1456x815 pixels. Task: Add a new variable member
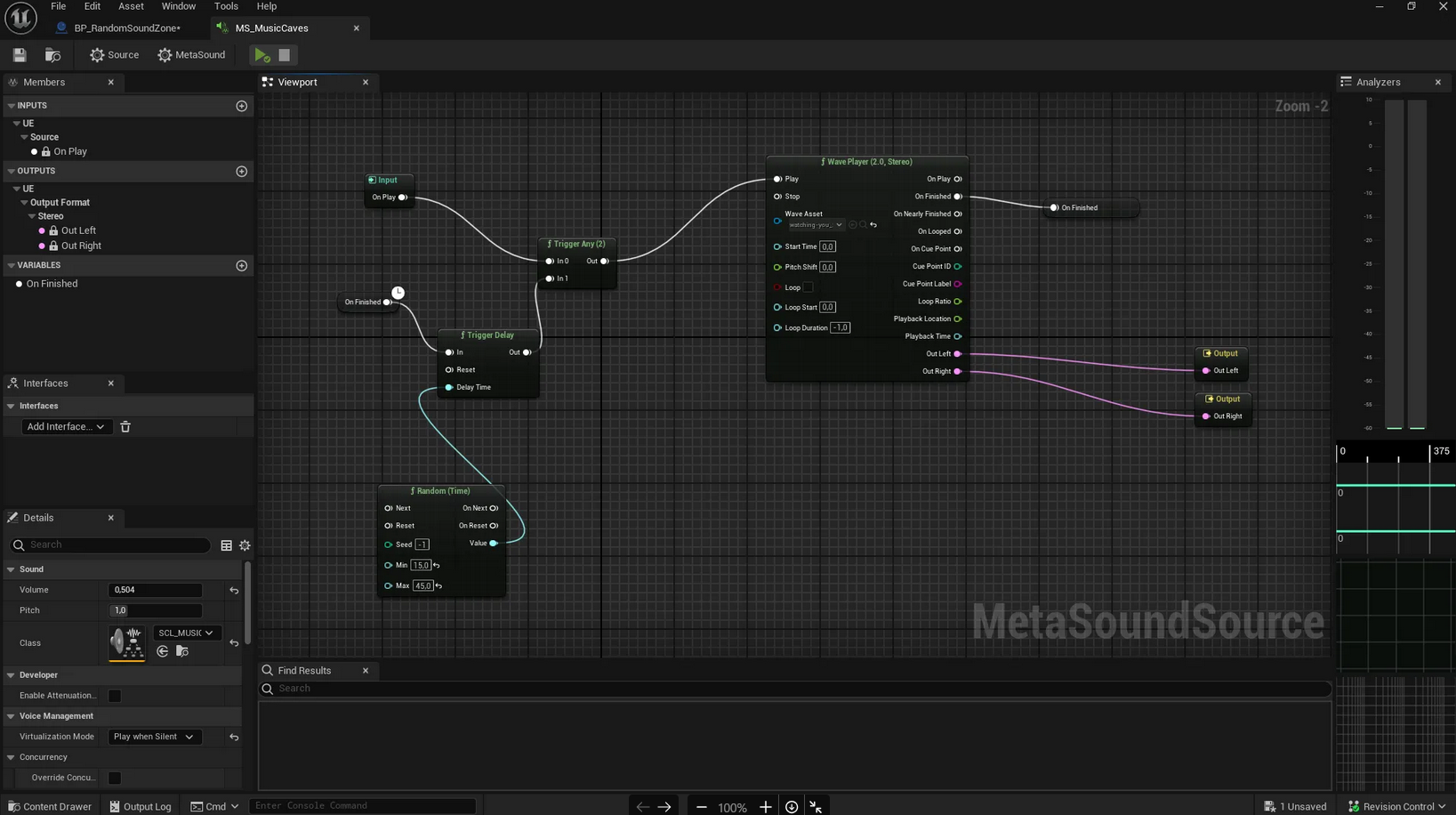[241, 266]
